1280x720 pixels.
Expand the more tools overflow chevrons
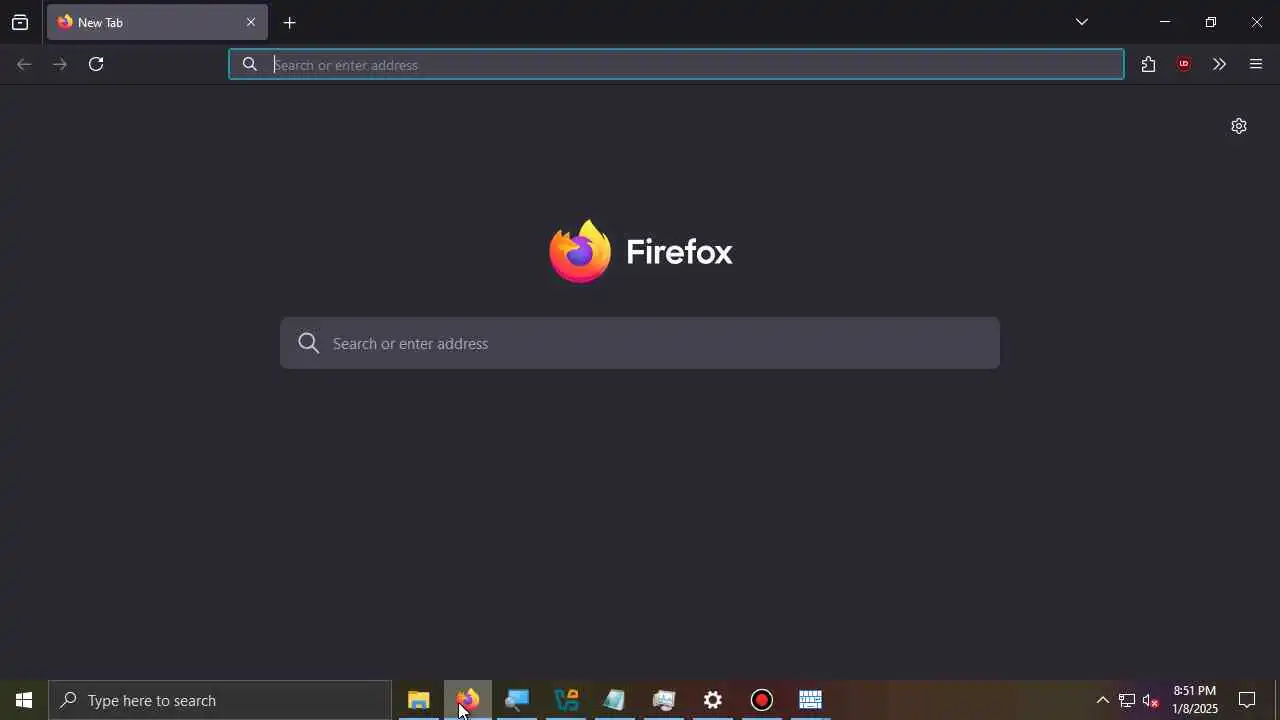[1219, 64]
